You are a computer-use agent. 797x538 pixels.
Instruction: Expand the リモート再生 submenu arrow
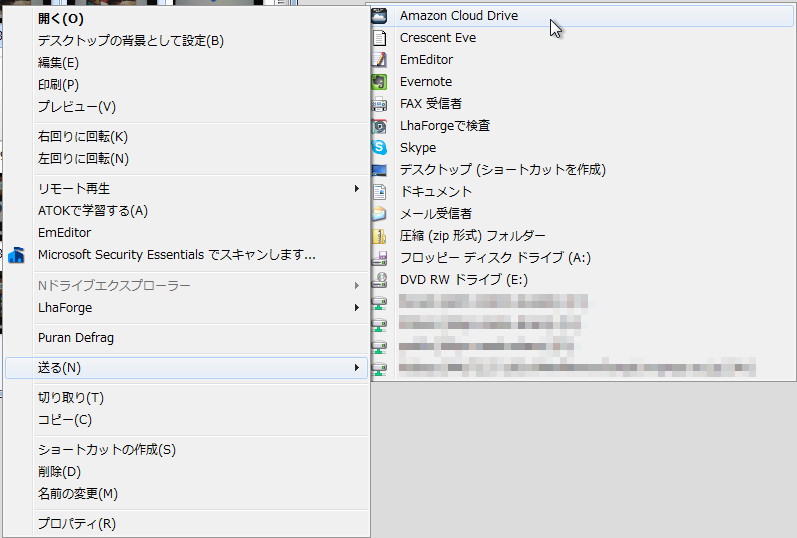357,189
